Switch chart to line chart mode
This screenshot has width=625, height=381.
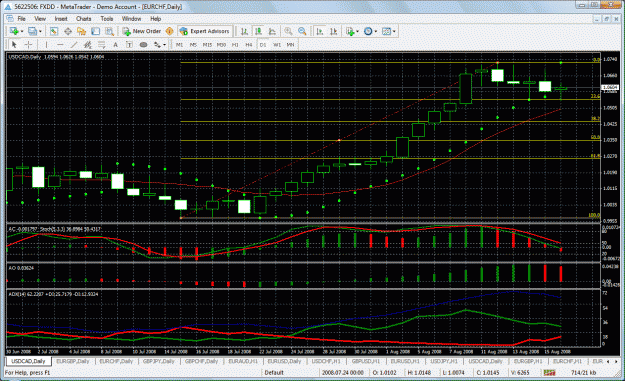tap(272, 31)
